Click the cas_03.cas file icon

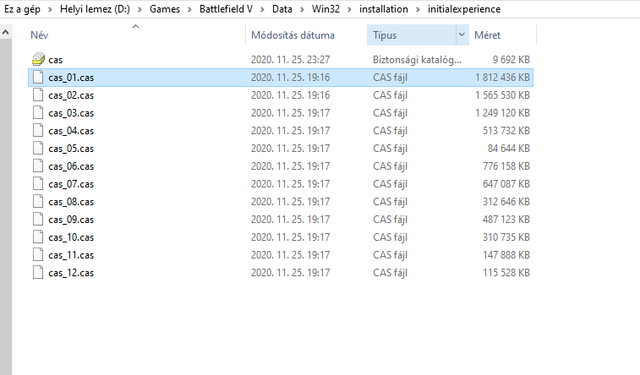coord(38,113)
